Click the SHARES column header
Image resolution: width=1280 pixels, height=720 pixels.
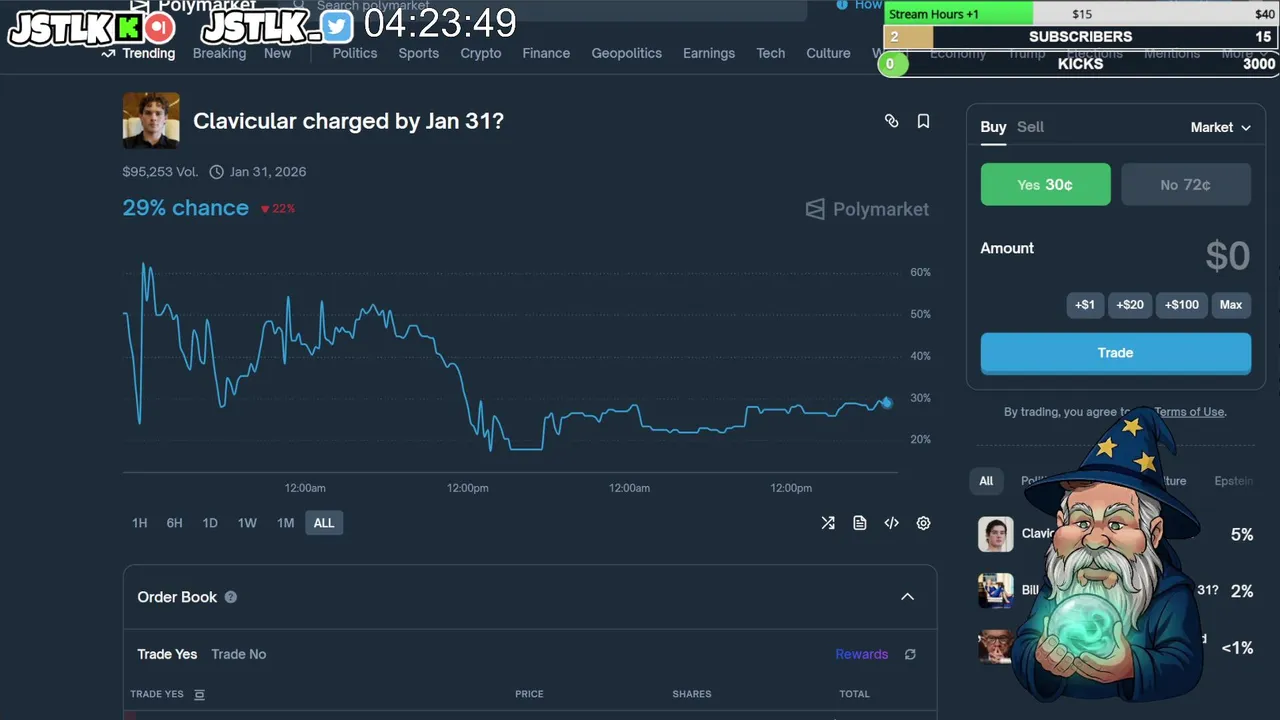(692, 694)
